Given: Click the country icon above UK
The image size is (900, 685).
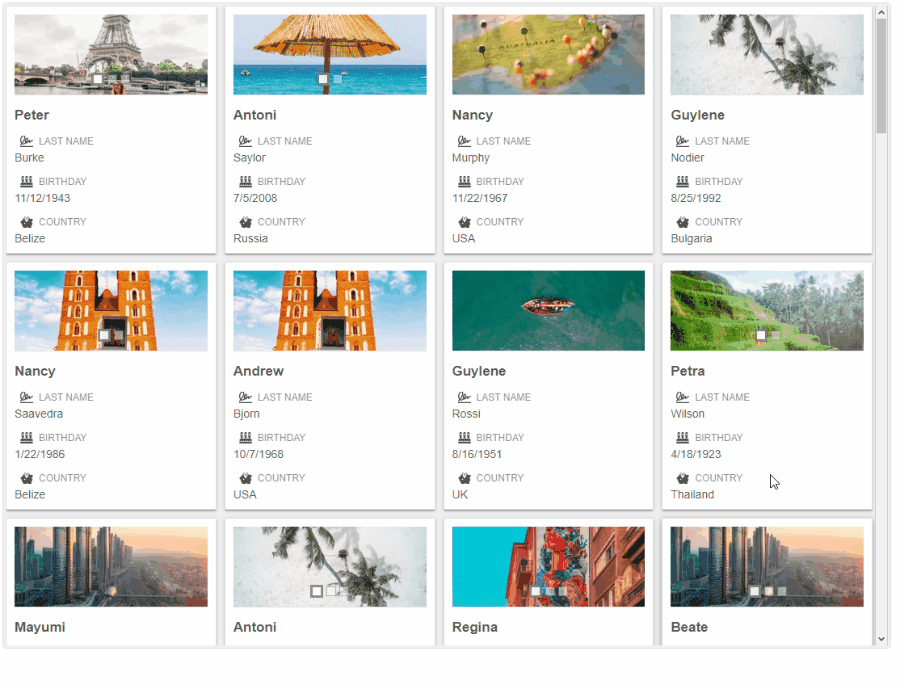Looking at the screenshot, I should (x=464, y=478).
